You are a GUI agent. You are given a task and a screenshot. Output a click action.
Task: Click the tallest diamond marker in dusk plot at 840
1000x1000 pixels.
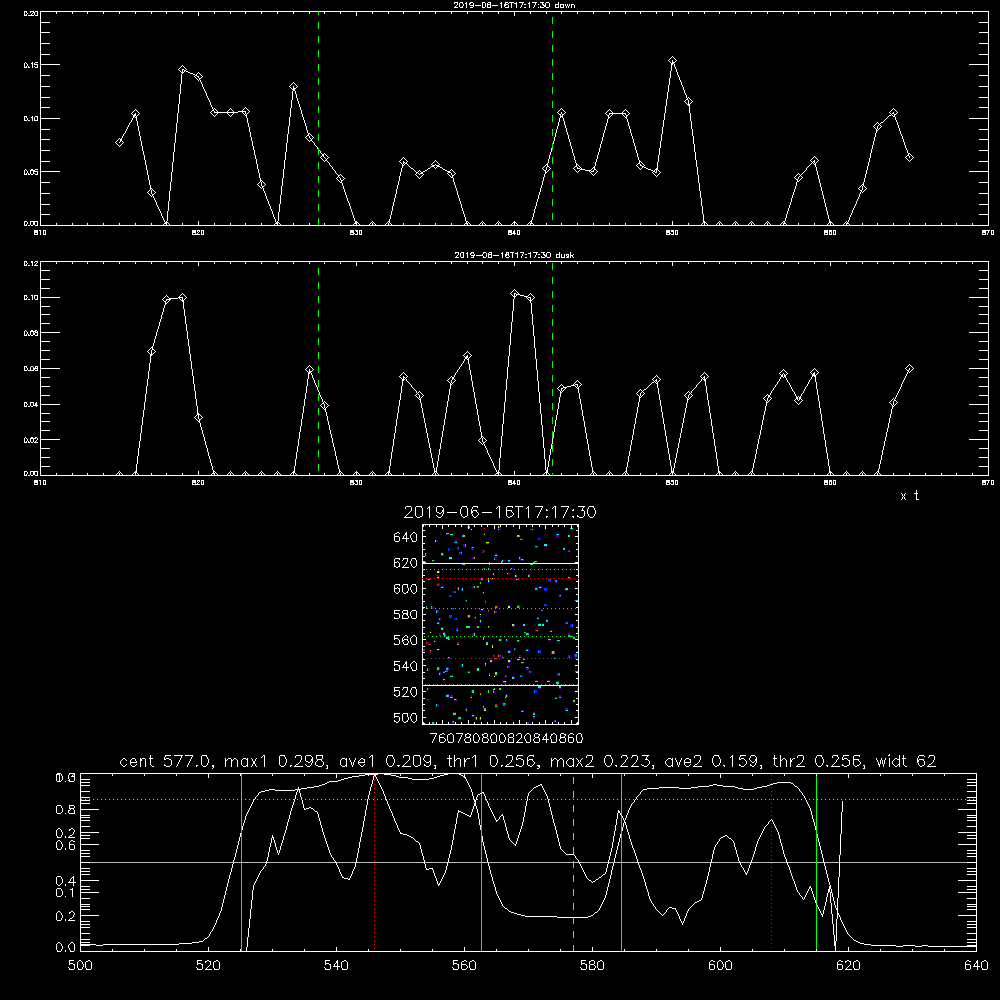pyautogui.click(x=515, y=293)
